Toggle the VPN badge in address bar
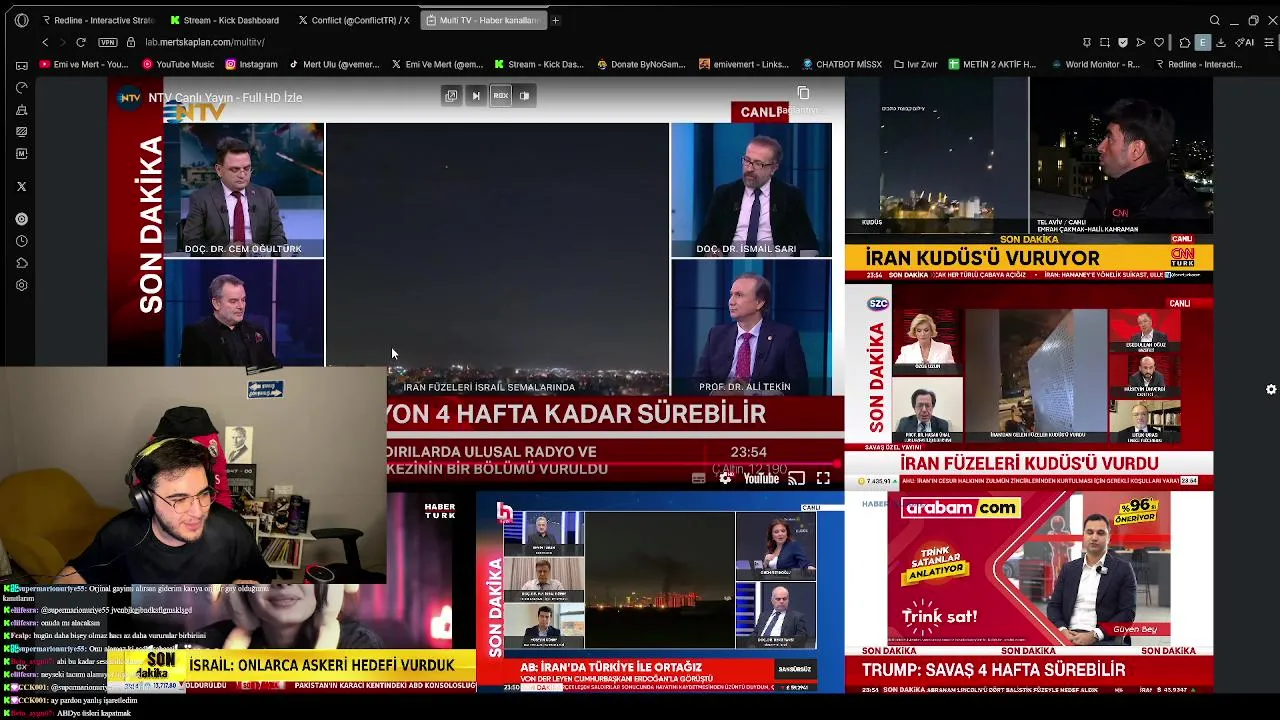The image size is (1280, 720). (x=108, y=42)
